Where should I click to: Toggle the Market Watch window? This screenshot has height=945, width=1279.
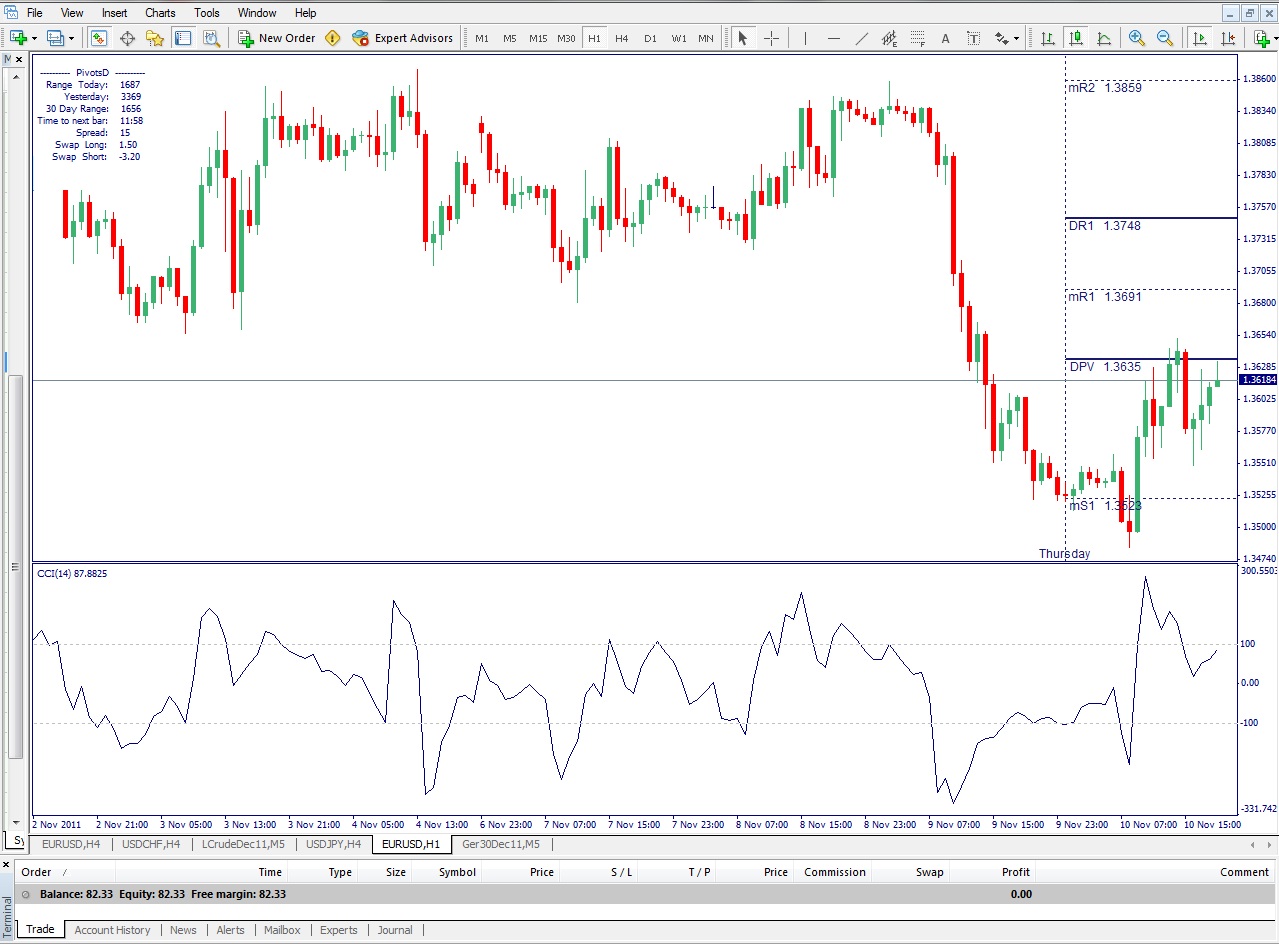[98, 38]
